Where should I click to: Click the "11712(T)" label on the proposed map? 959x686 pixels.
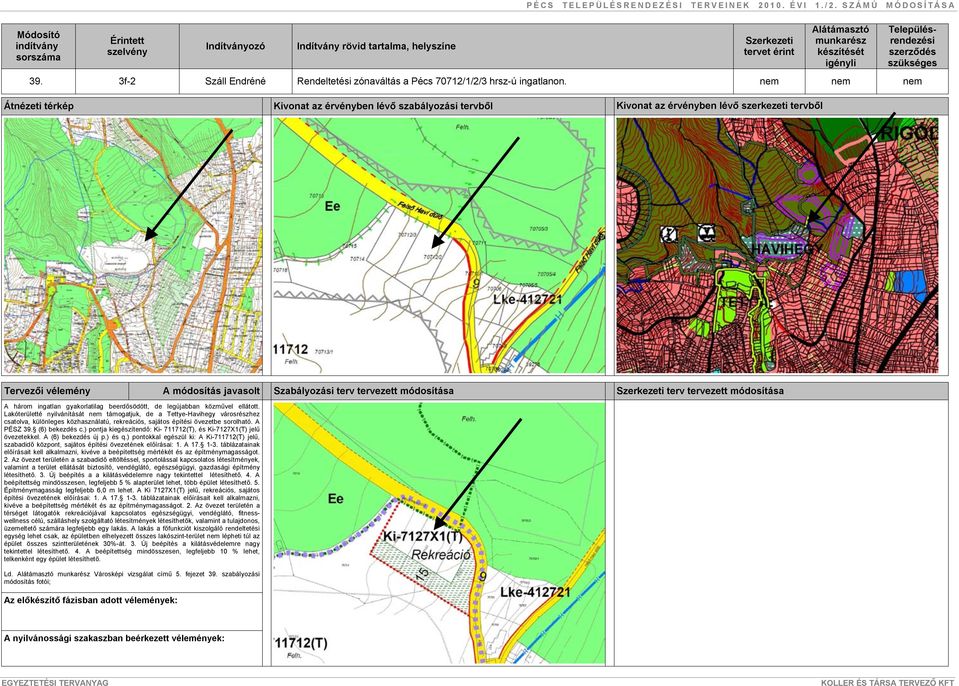[300, 643]
